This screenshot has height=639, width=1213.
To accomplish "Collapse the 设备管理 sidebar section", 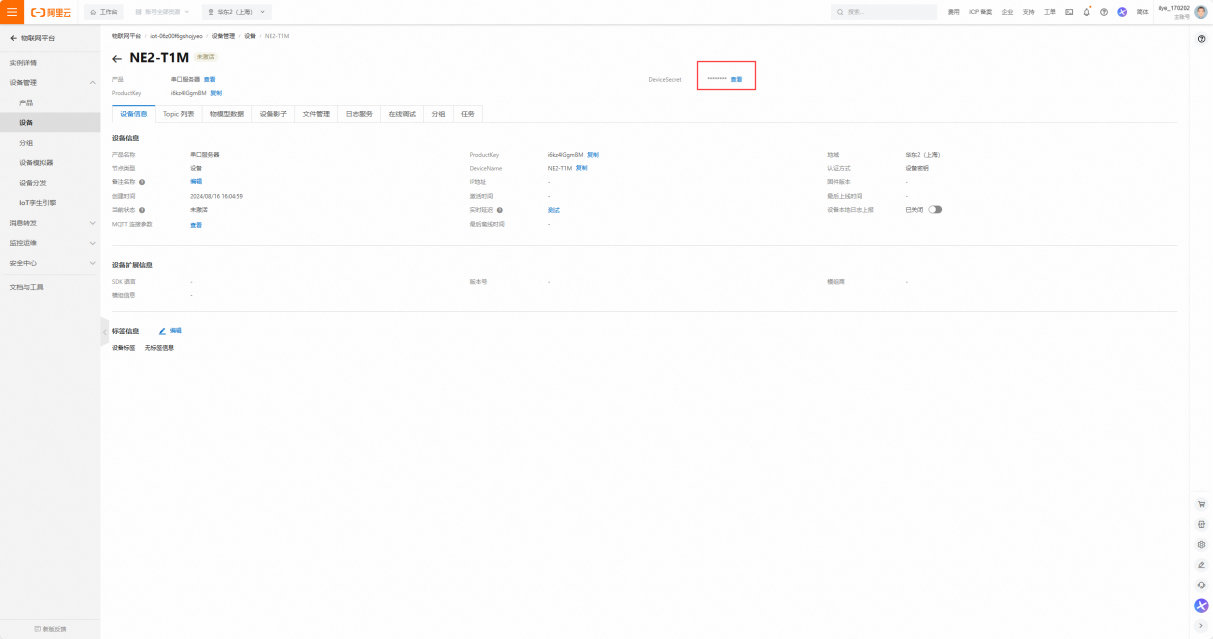I will pos(92,83).
